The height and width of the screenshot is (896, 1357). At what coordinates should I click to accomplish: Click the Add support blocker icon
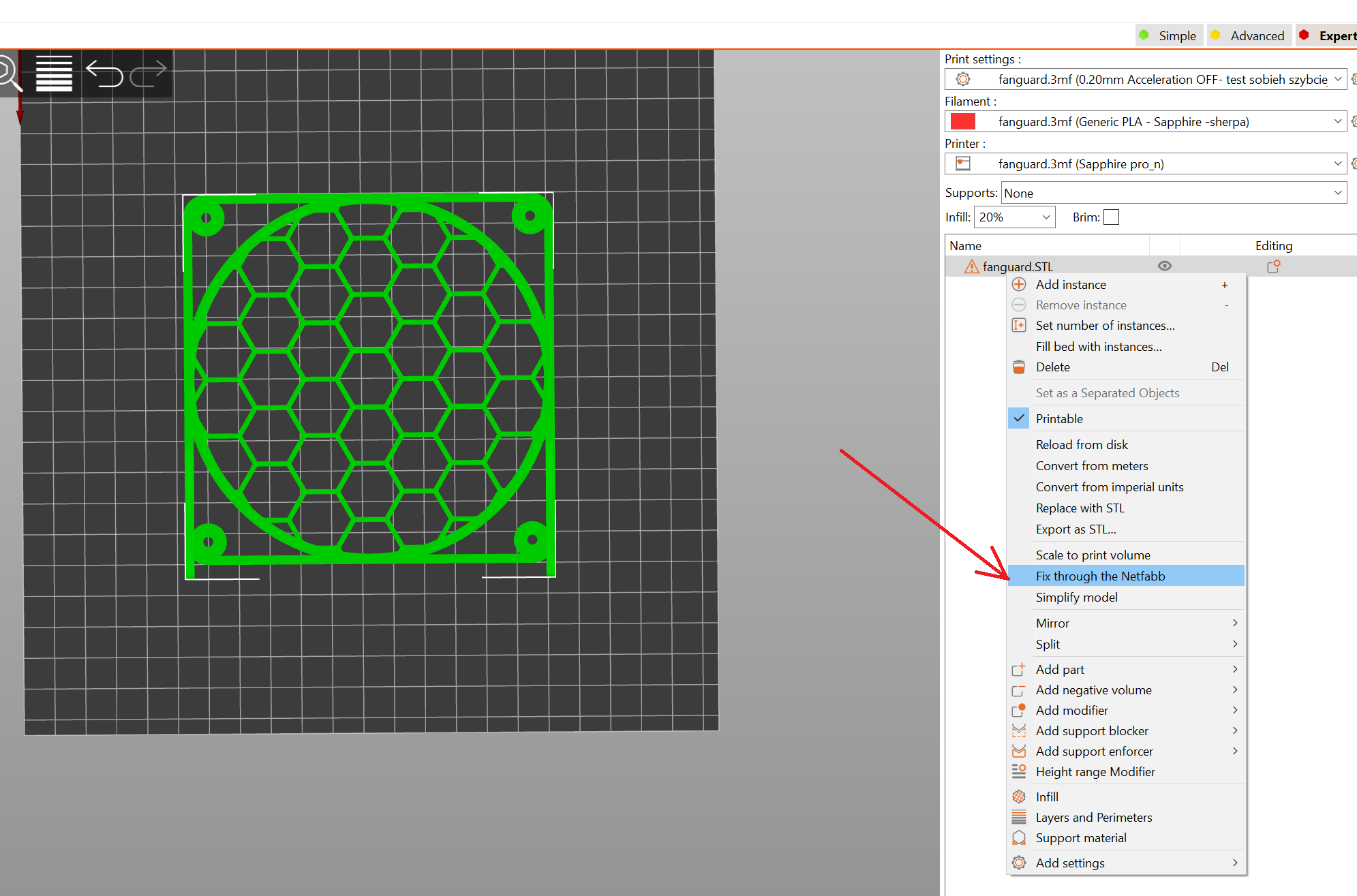coord(1019,730)
